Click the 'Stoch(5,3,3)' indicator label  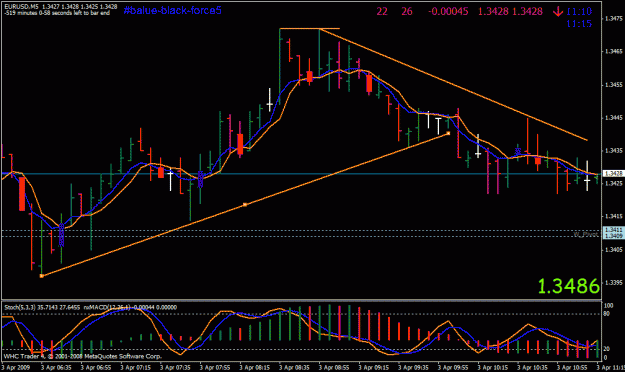tap(20, 307)
